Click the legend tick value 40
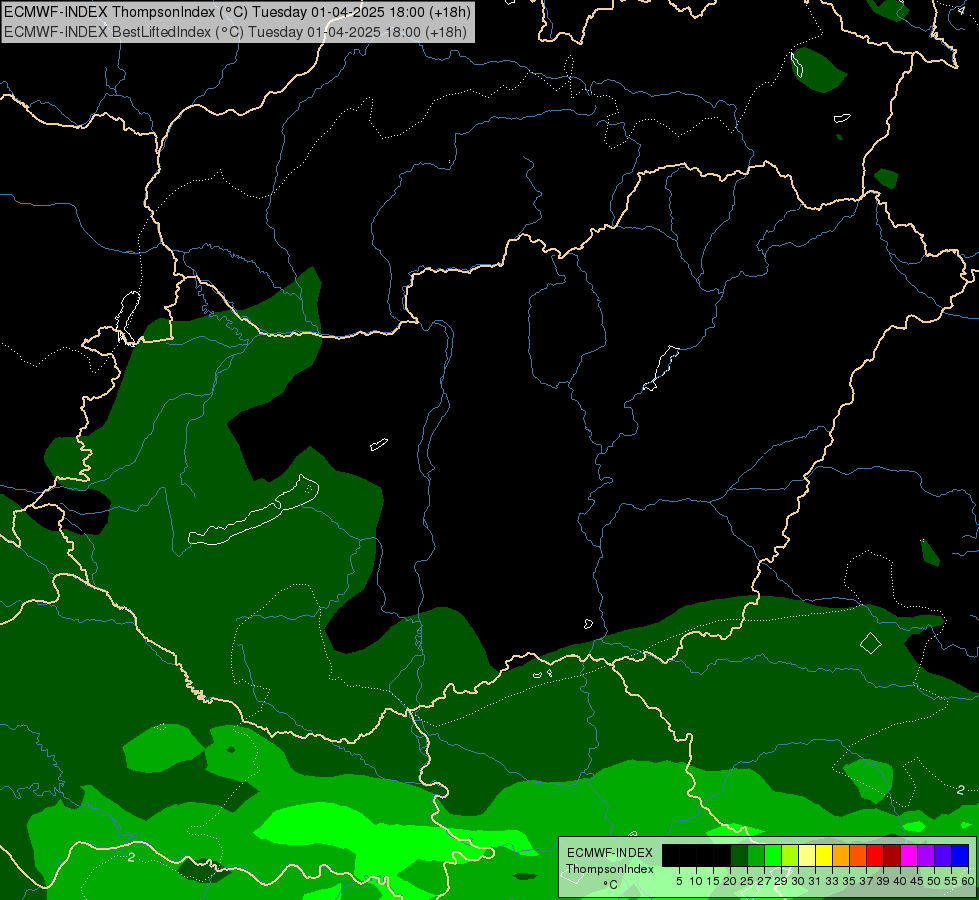 pyautogui.click(x=900, y=881)
